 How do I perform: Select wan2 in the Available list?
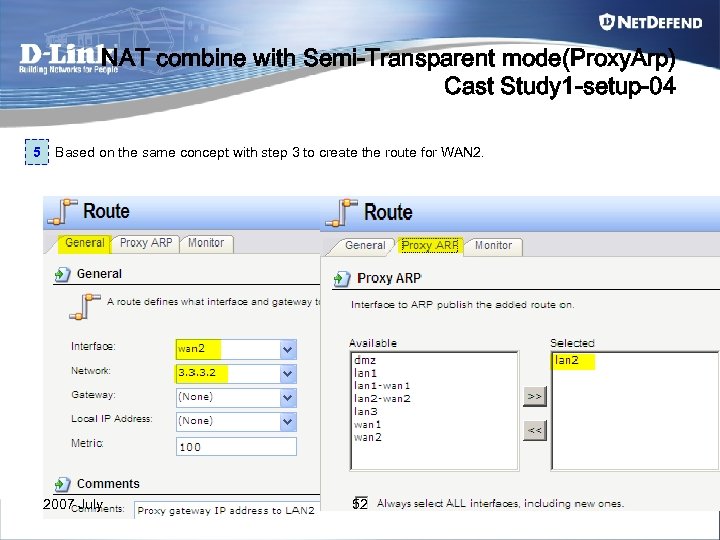pyautogui.click(x=367, y=437)
